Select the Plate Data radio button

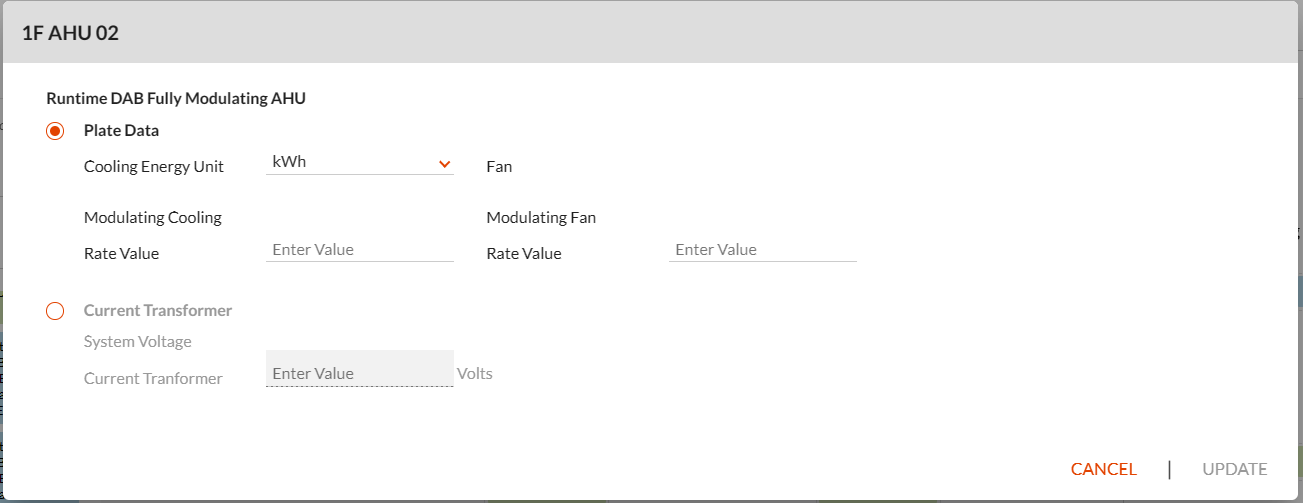pyautogui.click(x=55, y=131)
